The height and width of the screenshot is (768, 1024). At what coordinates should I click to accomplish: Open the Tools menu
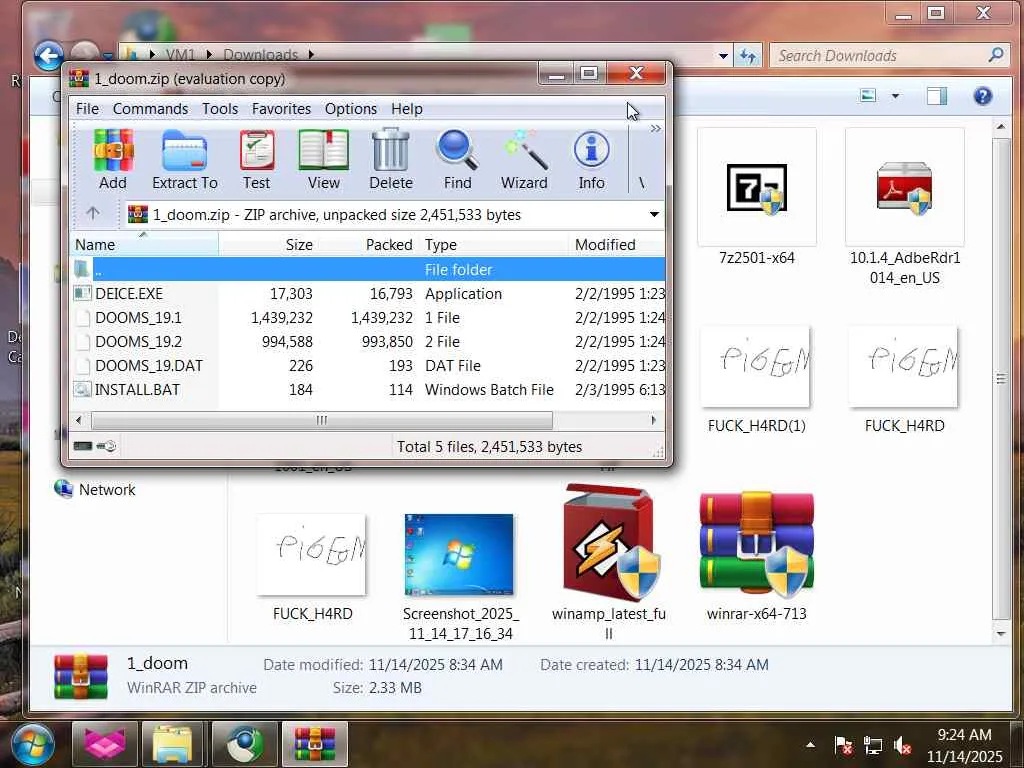pyautogui.click(x=220, y=108)
